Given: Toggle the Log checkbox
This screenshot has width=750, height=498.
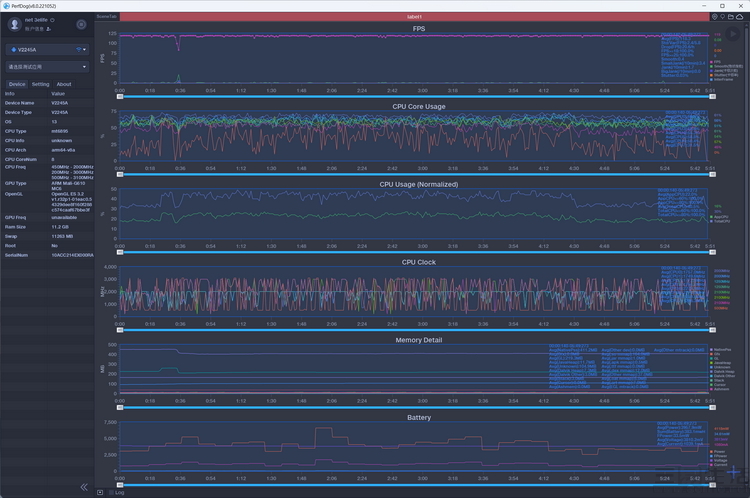Looking at the screenshot, I should point(111,492).
